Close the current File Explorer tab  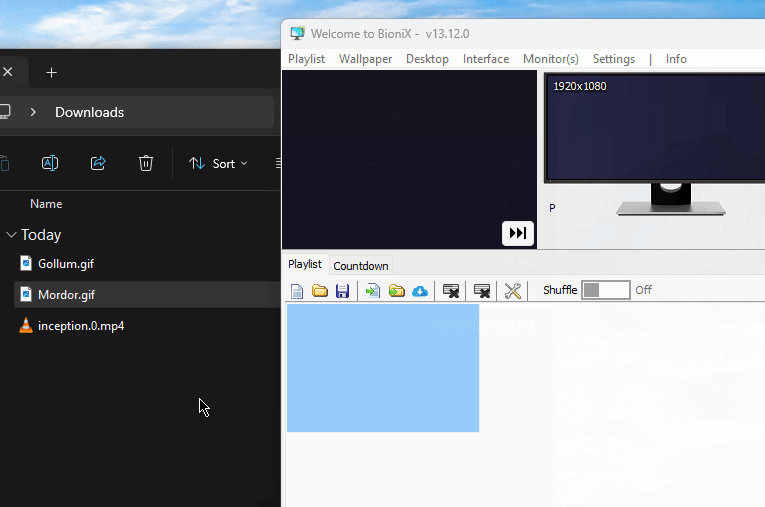(x=7, y=72)
